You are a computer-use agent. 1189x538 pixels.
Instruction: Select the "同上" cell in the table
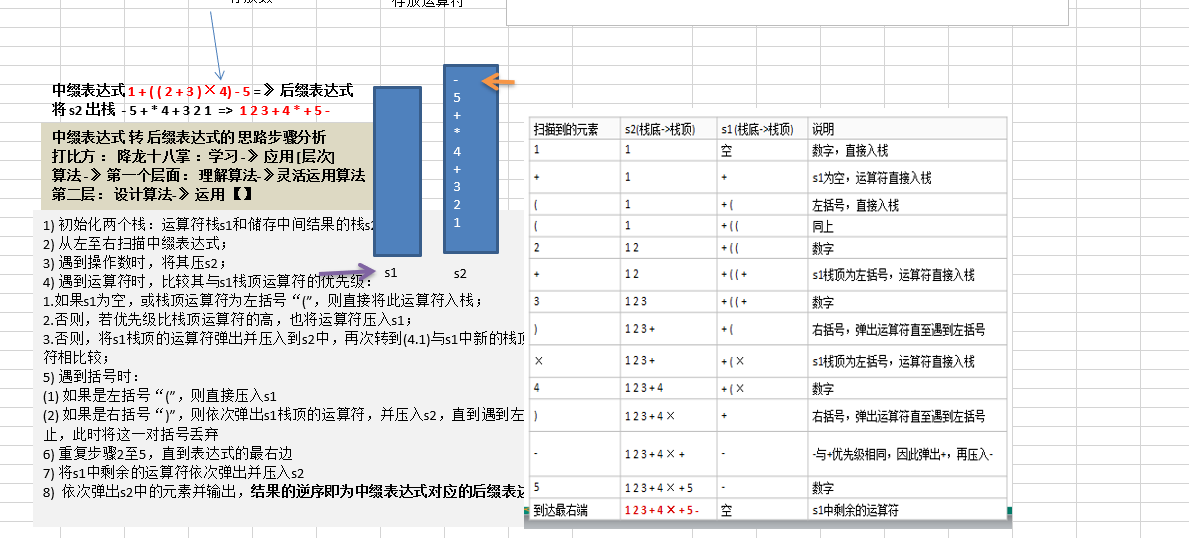[x=825, y=226]
